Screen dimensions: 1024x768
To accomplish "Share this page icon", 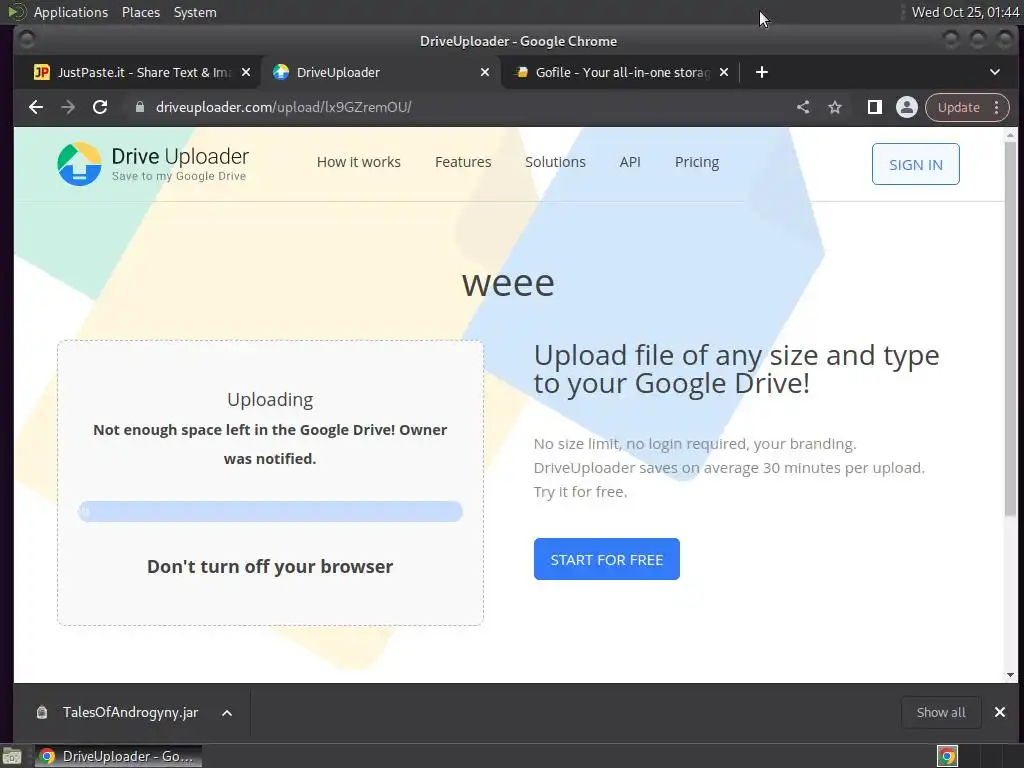I will point(803,107).
